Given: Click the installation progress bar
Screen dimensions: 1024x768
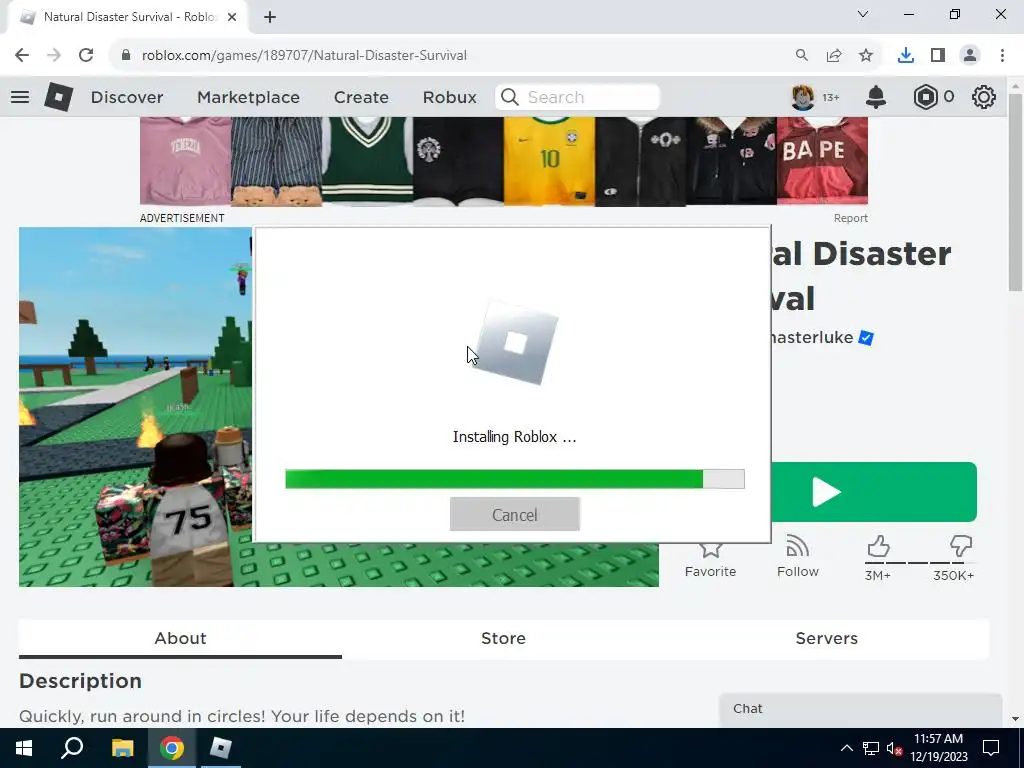Looking at the screenshot, I should (x=515, y=479).
